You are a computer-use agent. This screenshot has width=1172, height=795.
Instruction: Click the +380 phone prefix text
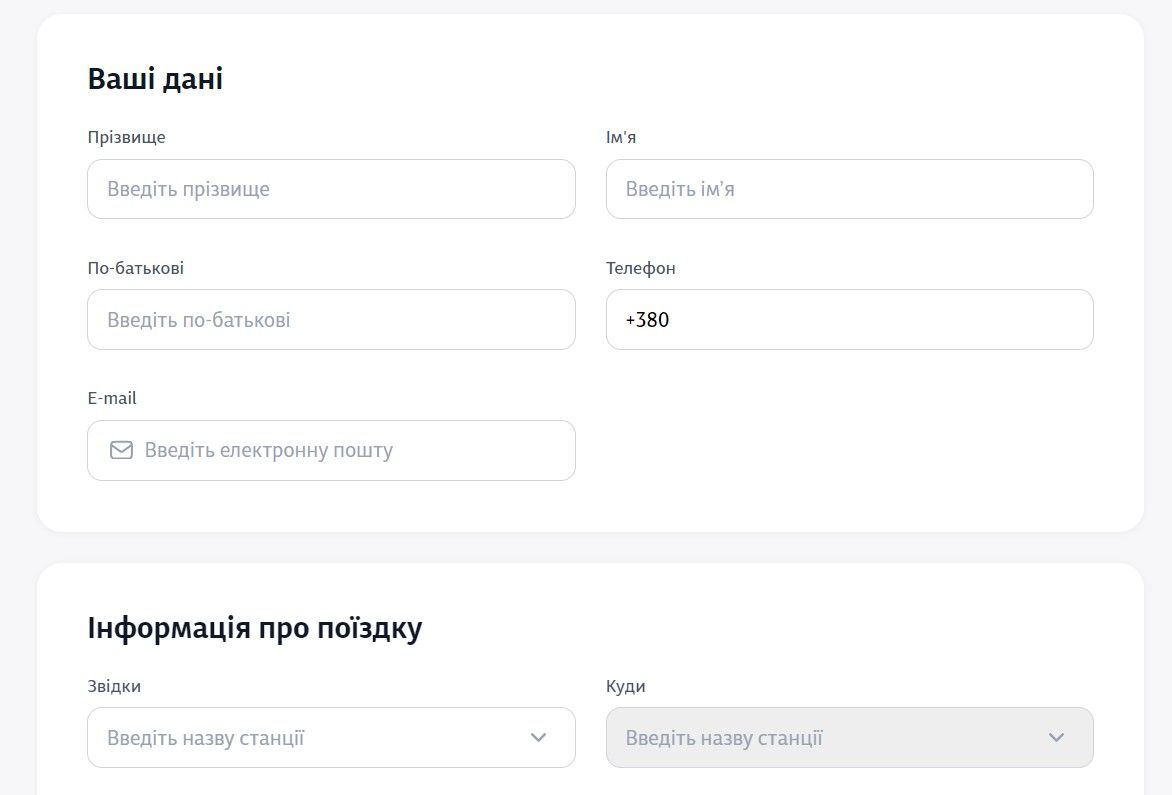648,319
